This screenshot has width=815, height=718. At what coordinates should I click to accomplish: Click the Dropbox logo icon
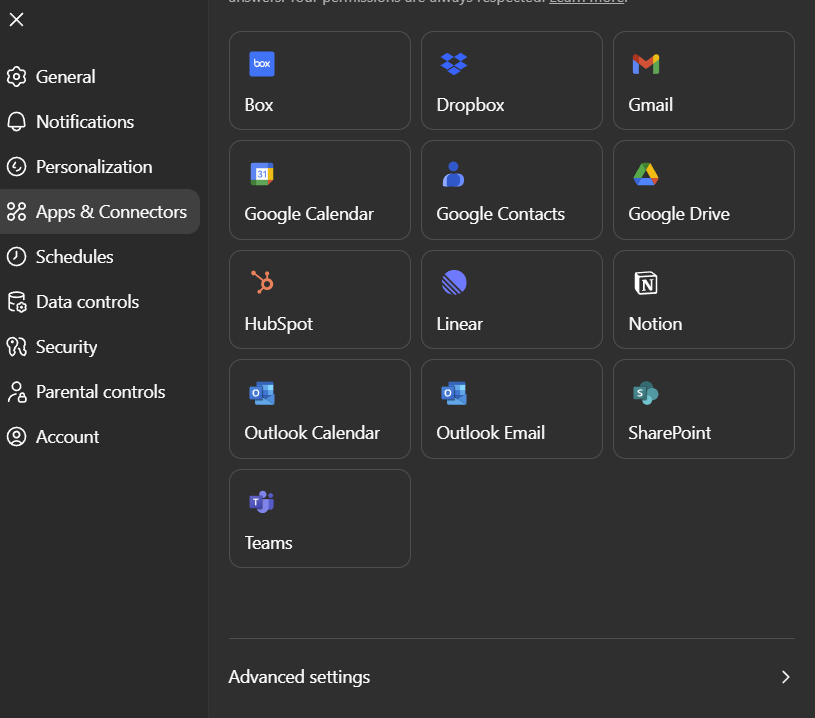(x=454, y=64)
